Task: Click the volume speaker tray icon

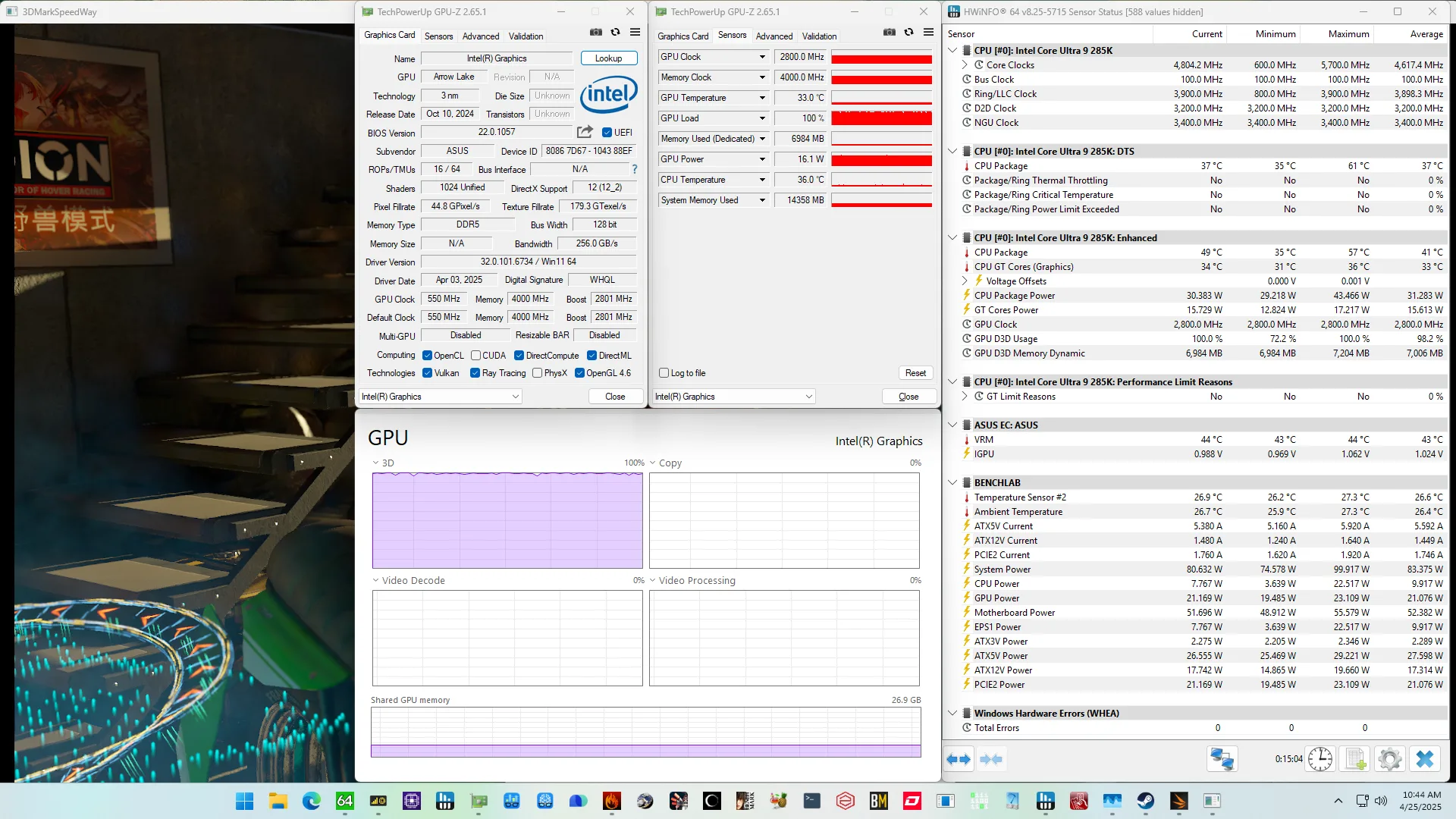Action: point(1380,801)
